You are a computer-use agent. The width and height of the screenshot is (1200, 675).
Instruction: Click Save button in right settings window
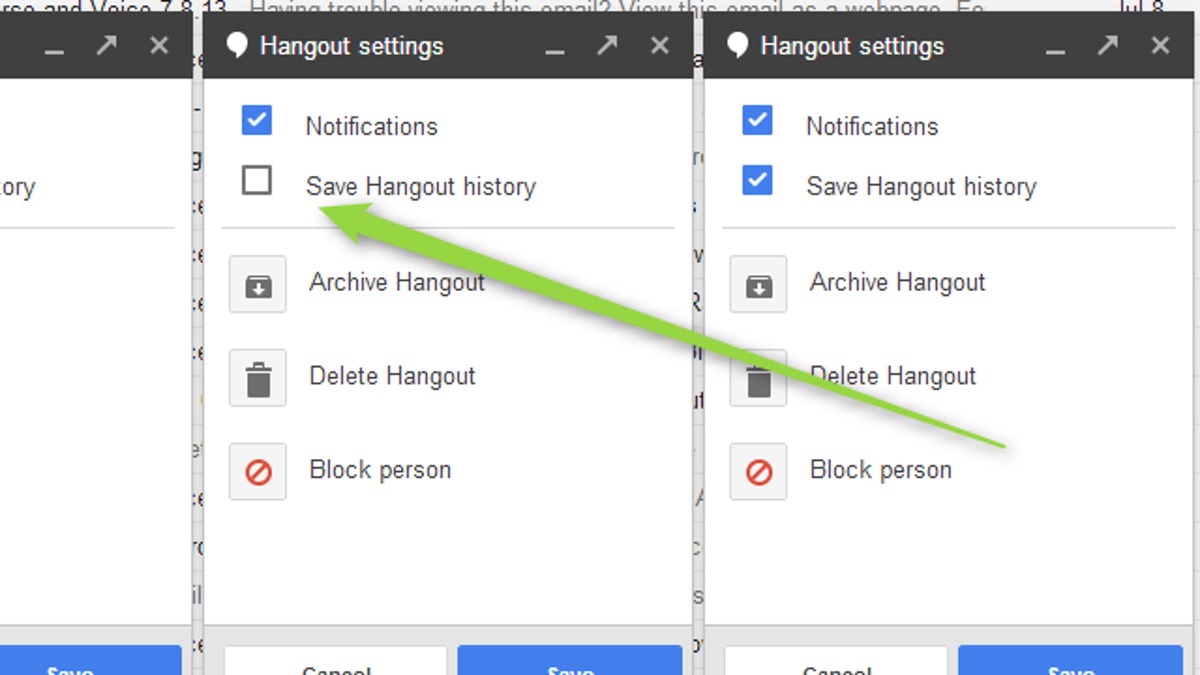coord(1070,661)
